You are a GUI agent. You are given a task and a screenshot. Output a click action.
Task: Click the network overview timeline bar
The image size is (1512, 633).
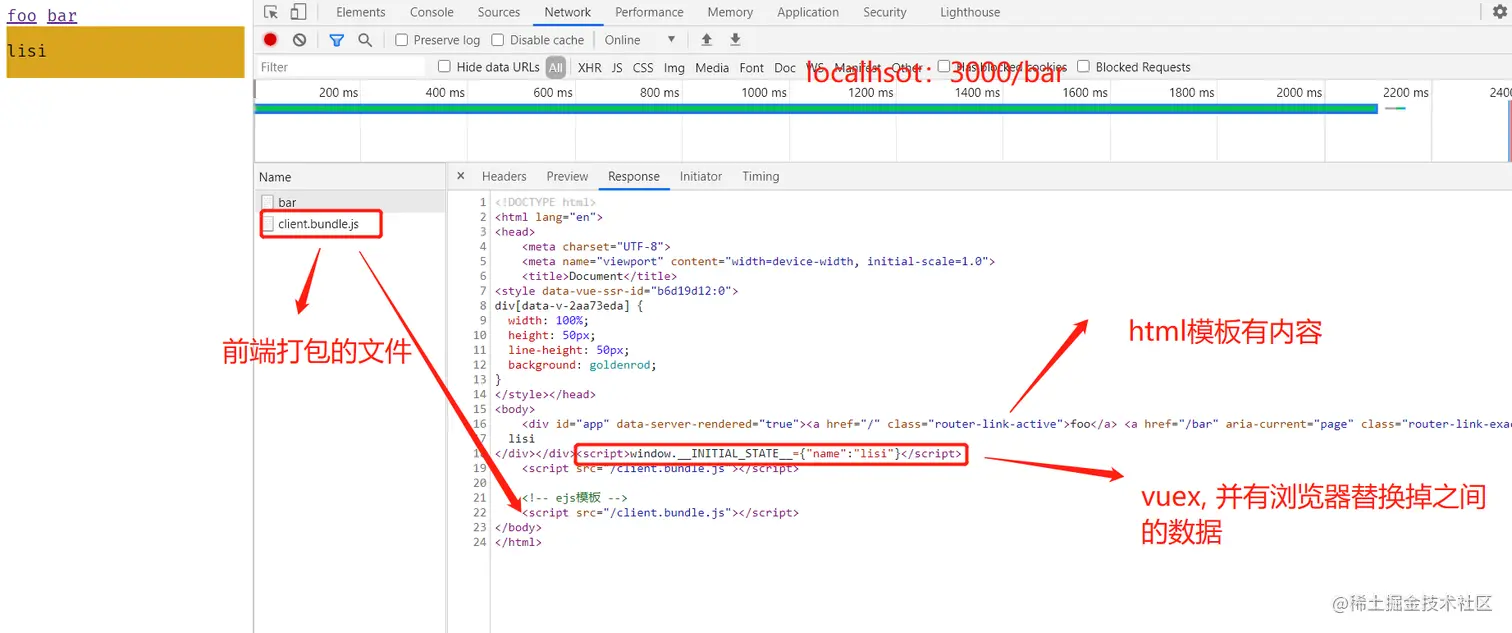[x=816, y=108]
